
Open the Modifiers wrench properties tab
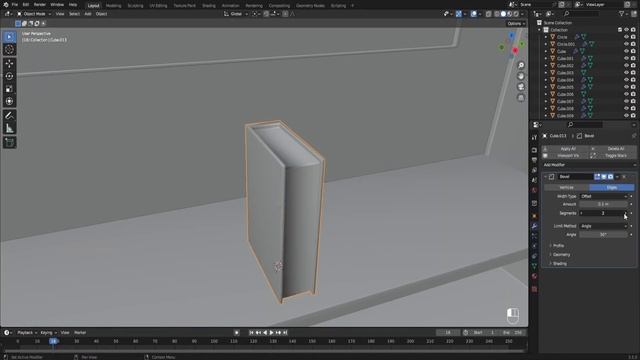534,226
